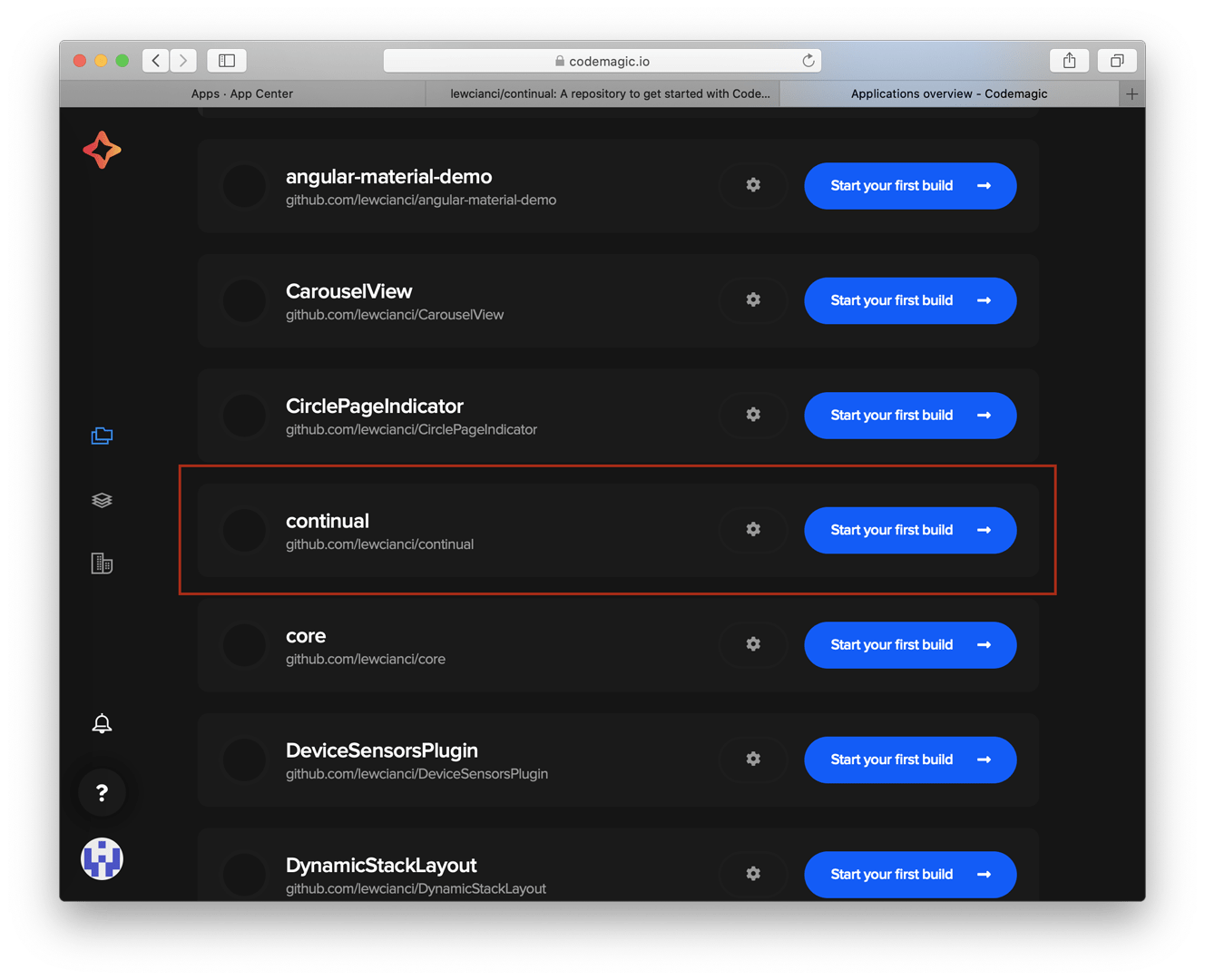Open the help question mark button
Screen dimensions: 1205x980
pos(102,792)
